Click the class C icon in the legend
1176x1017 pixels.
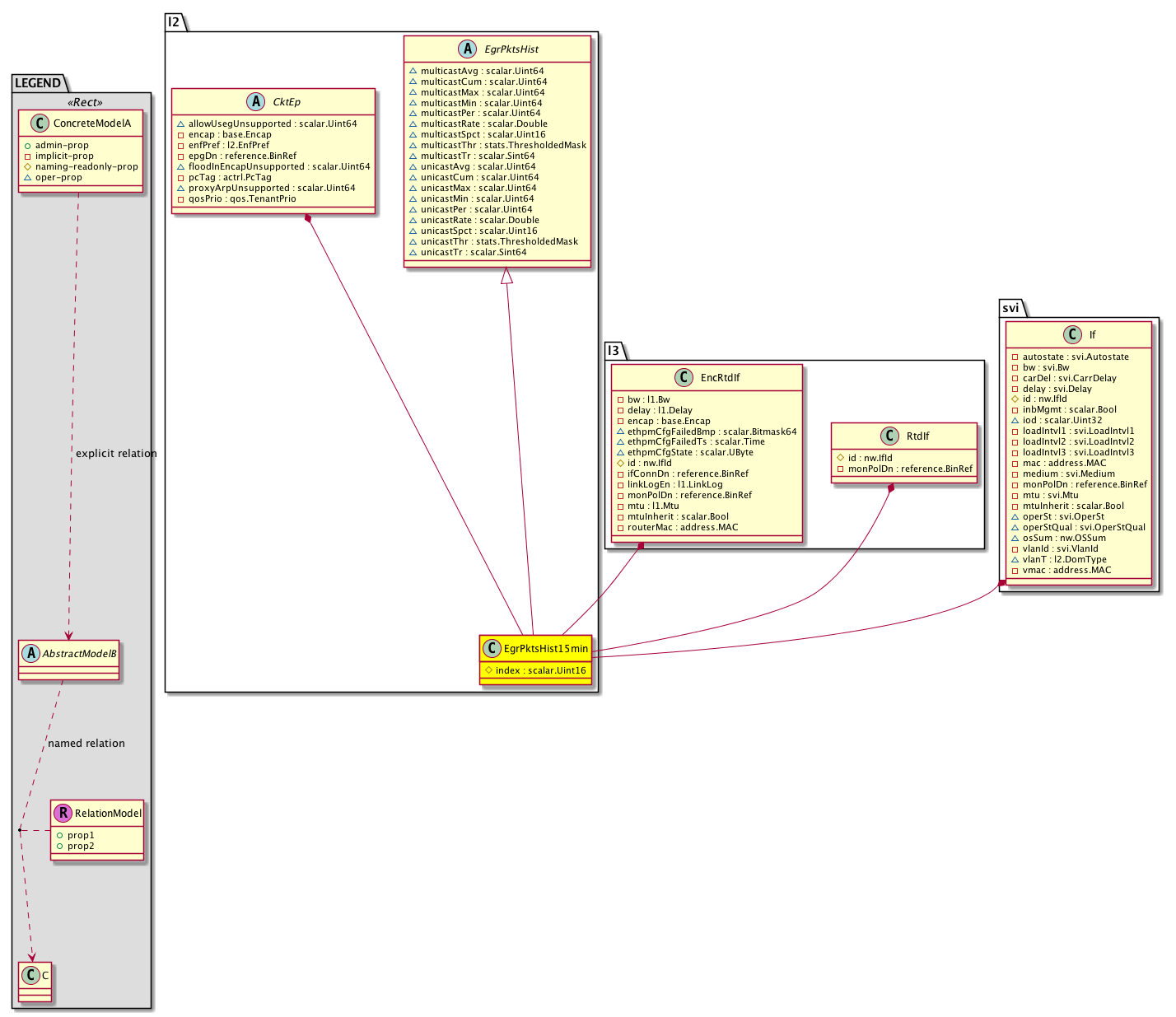(x=31, y=975)
